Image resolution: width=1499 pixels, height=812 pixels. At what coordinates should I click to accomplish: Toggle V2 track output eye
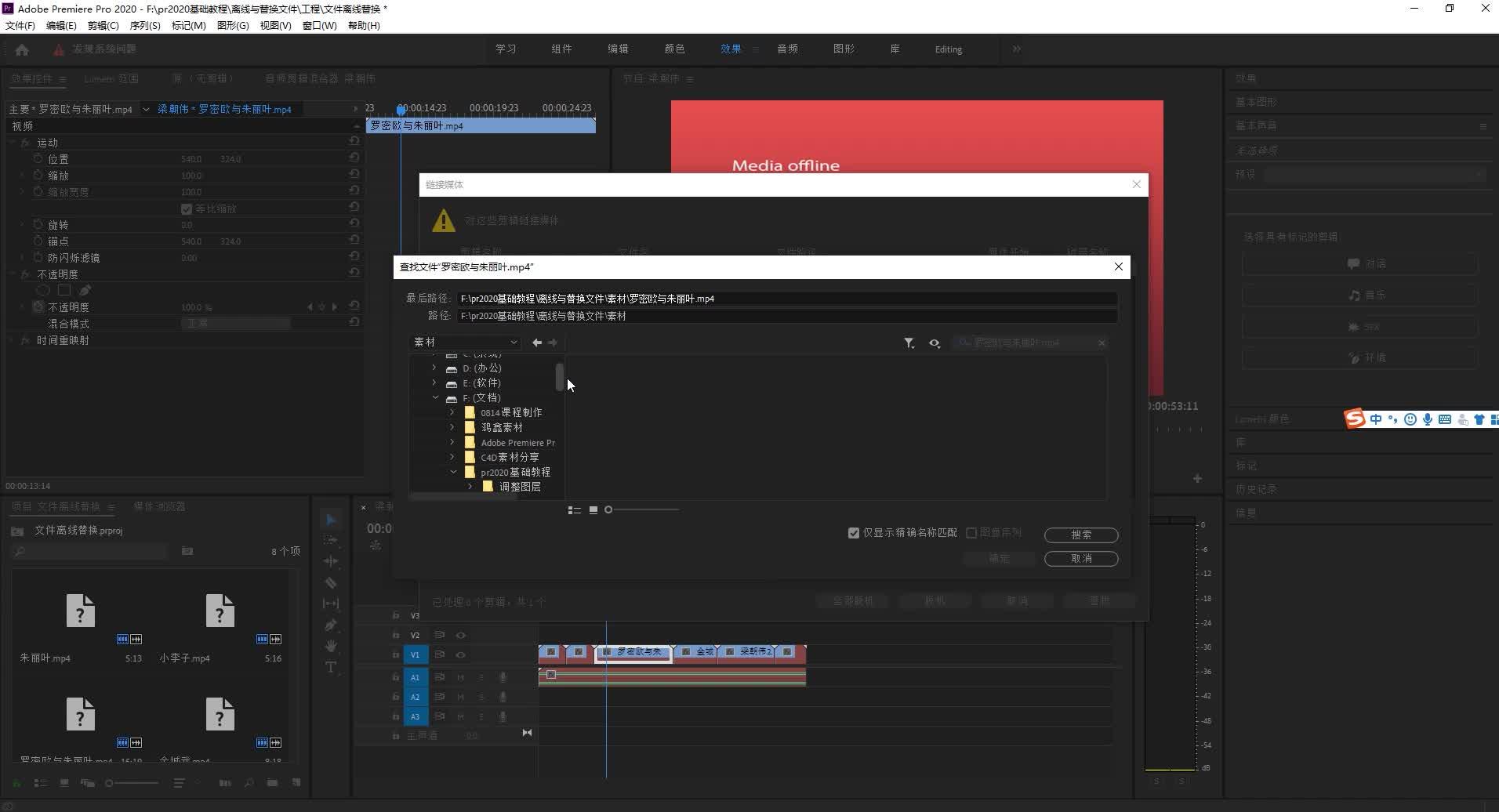(461, 635)
